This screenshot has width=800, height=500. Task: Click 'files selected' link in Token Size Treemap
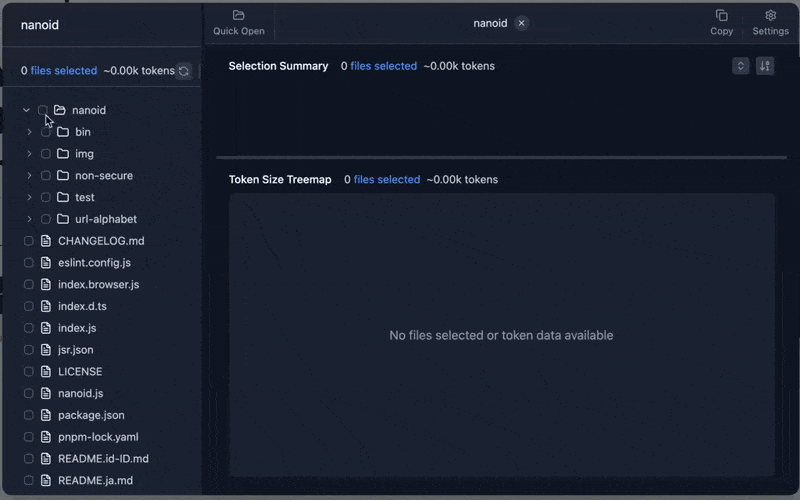coord(387,180)
